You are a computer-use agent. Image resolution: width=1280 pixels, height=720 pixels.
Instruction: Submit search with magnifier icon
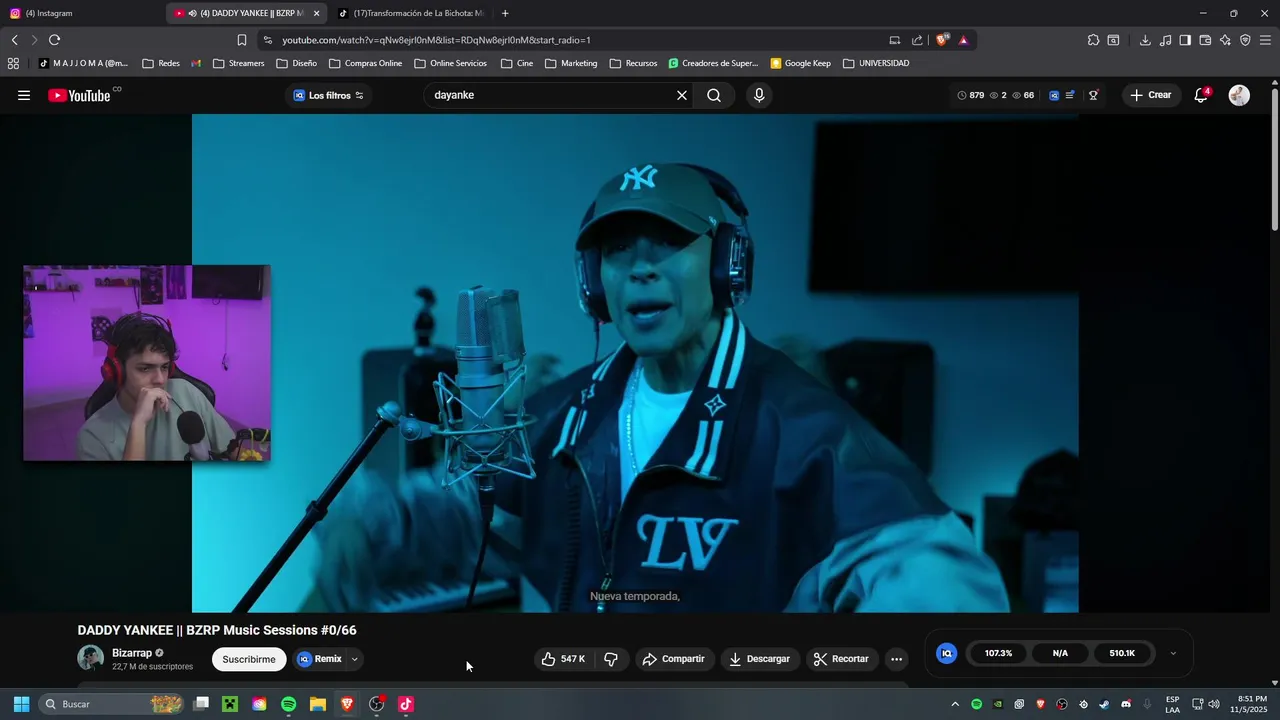click(714, 95)
